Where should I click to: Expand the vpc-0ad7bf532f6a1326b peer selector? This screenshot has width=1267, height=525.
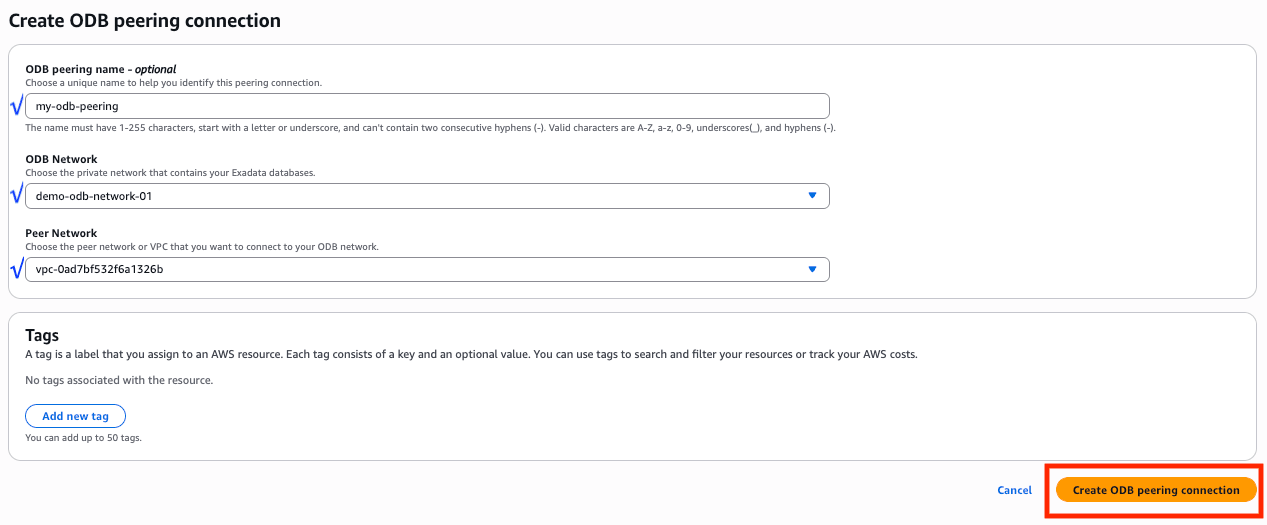[x=427, y=269]
